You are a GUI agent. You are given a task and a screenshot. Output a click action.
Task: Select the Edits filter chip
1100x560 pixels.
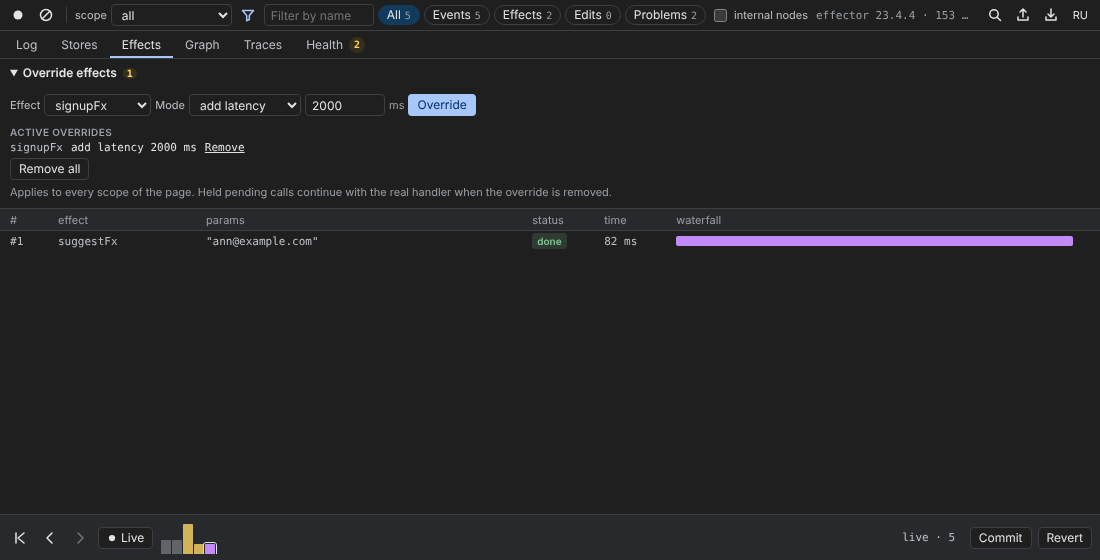pos(593,15)
